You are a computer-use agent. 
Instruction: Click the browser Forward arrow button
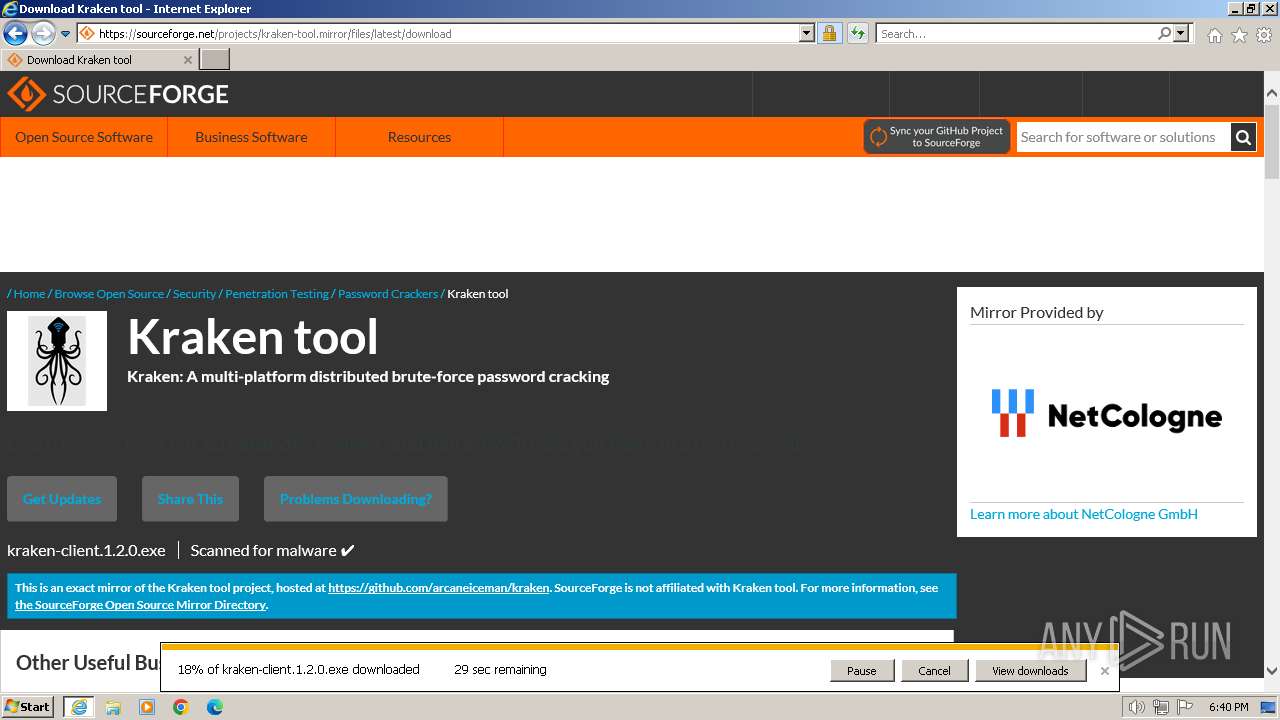pos(43,33)
